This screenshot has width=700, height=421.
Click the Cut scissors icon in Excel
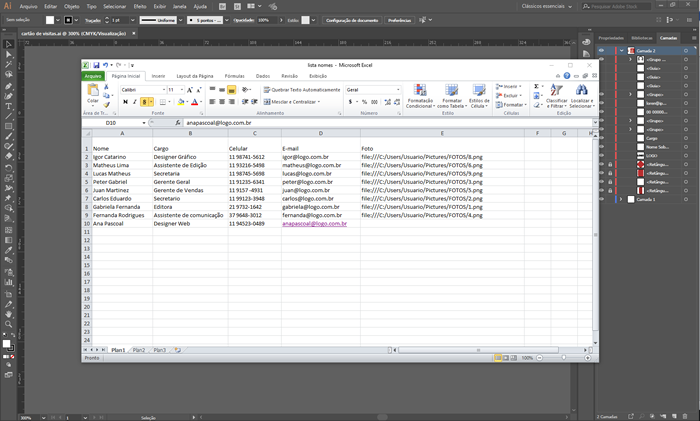106,87
